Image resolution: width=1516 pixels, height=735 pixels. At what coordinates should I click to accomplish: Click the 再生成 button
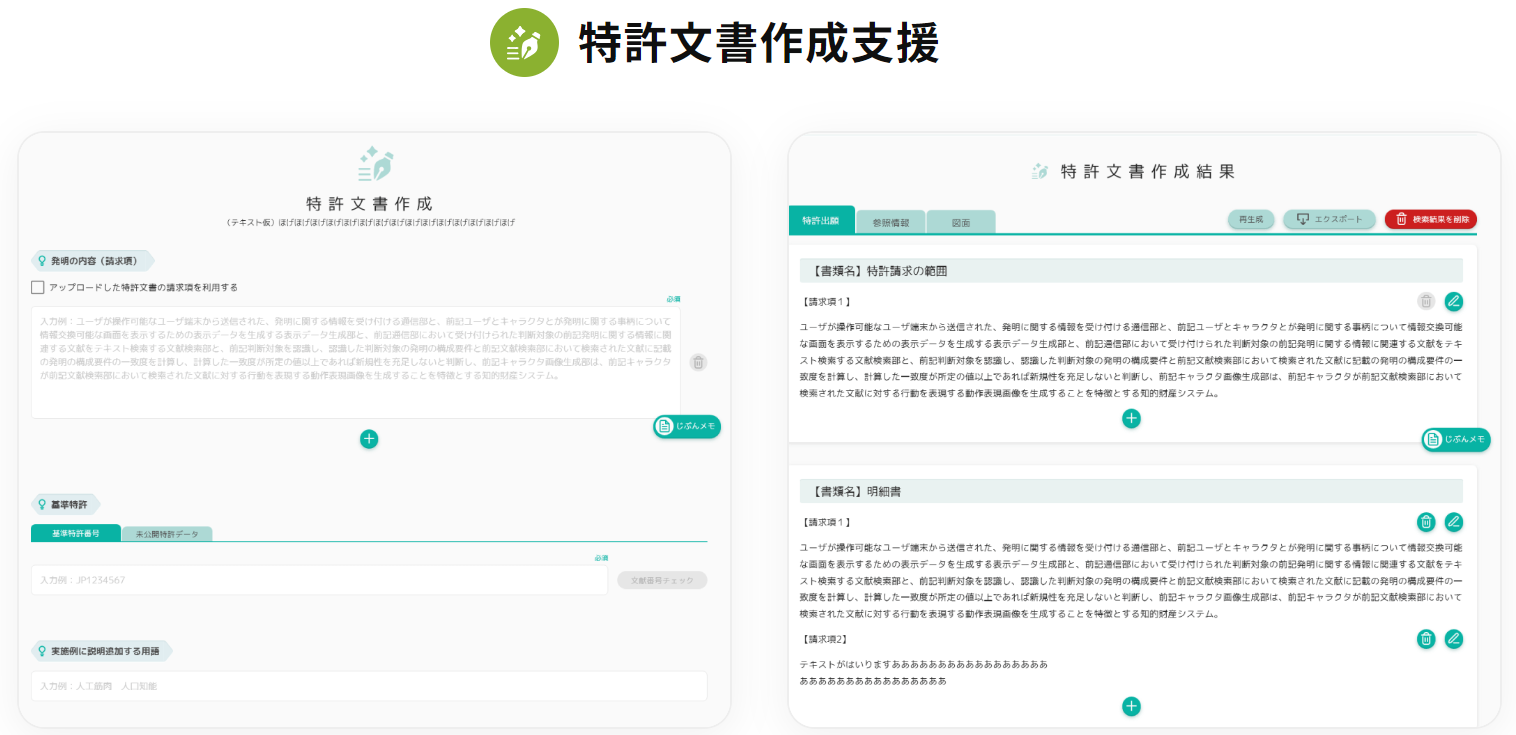pyautogui.click(x=1251, y=219)
